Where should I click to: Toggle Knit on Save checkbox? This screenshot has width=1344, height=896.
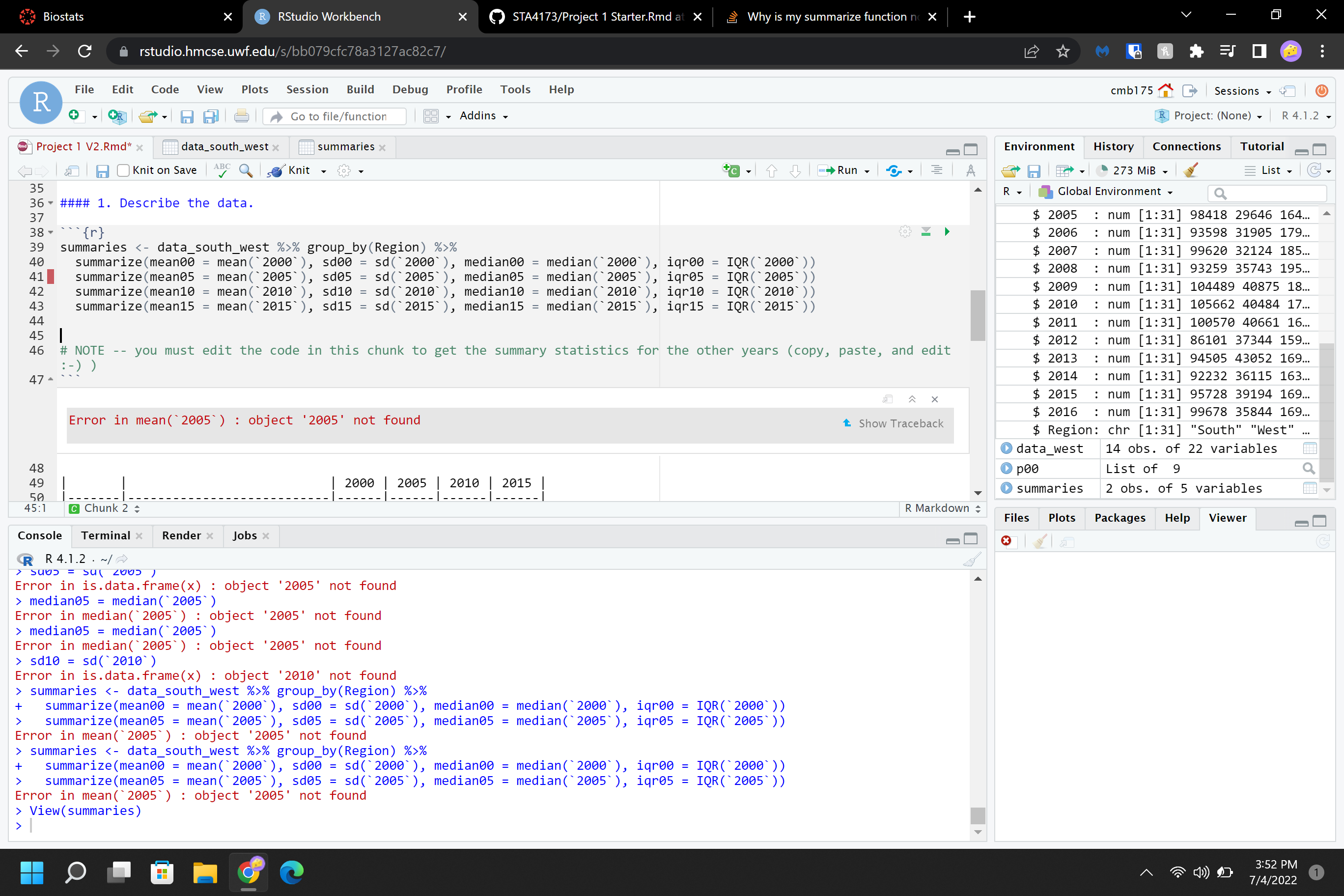click(x=123, y=170)
